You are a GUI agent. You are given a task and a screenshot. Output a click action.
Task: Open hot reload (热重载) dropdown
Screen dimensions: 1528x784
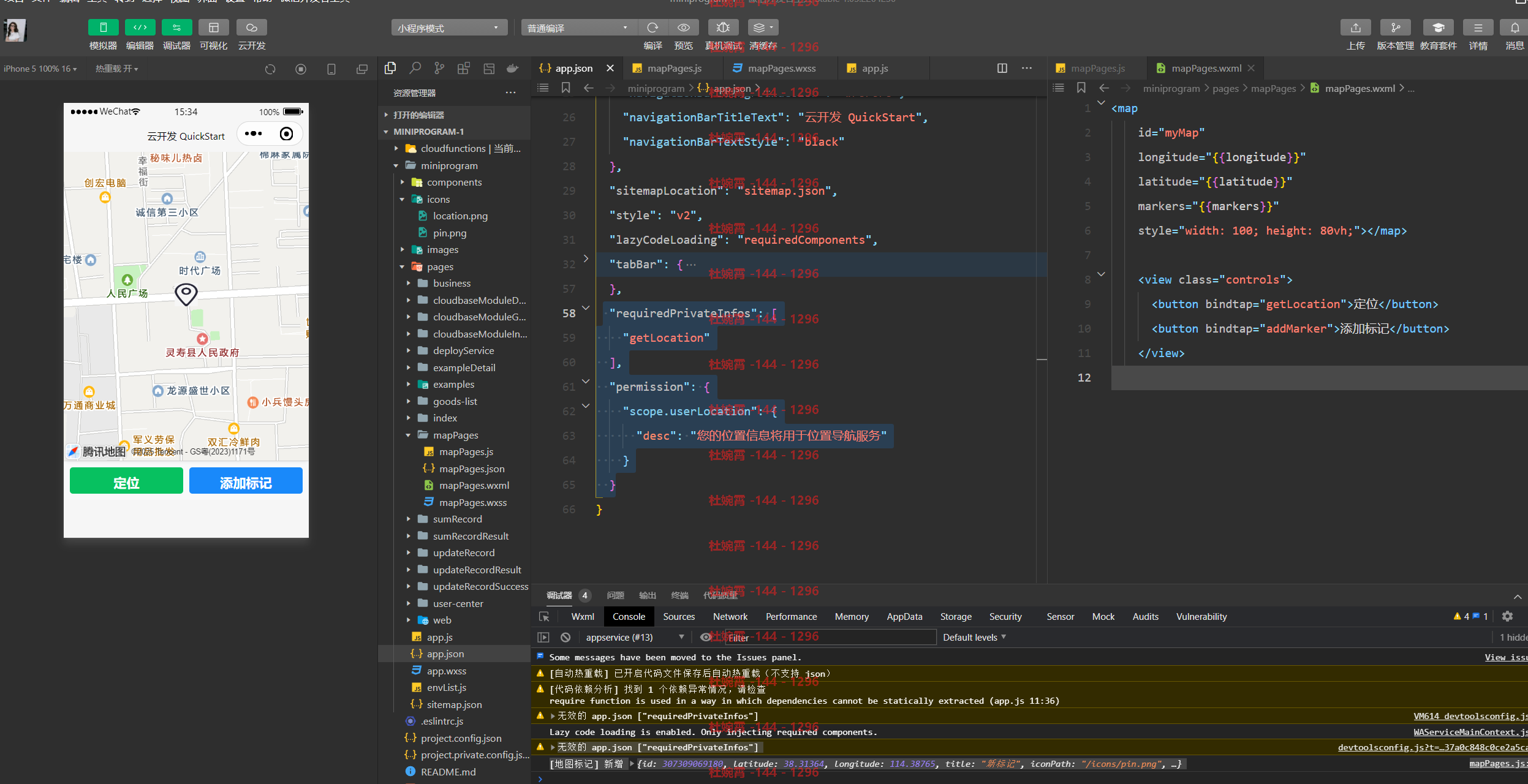pos(116,69)
